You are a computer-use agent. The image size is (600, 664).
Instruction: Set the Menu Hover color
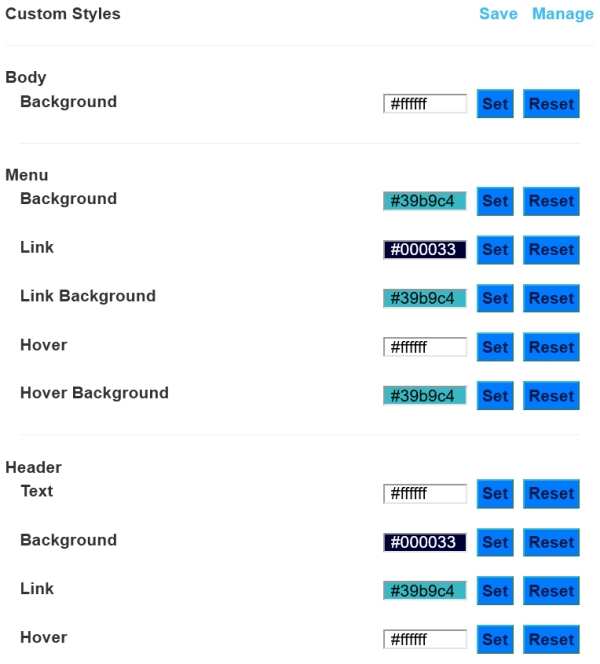click(x=495, y=347)
